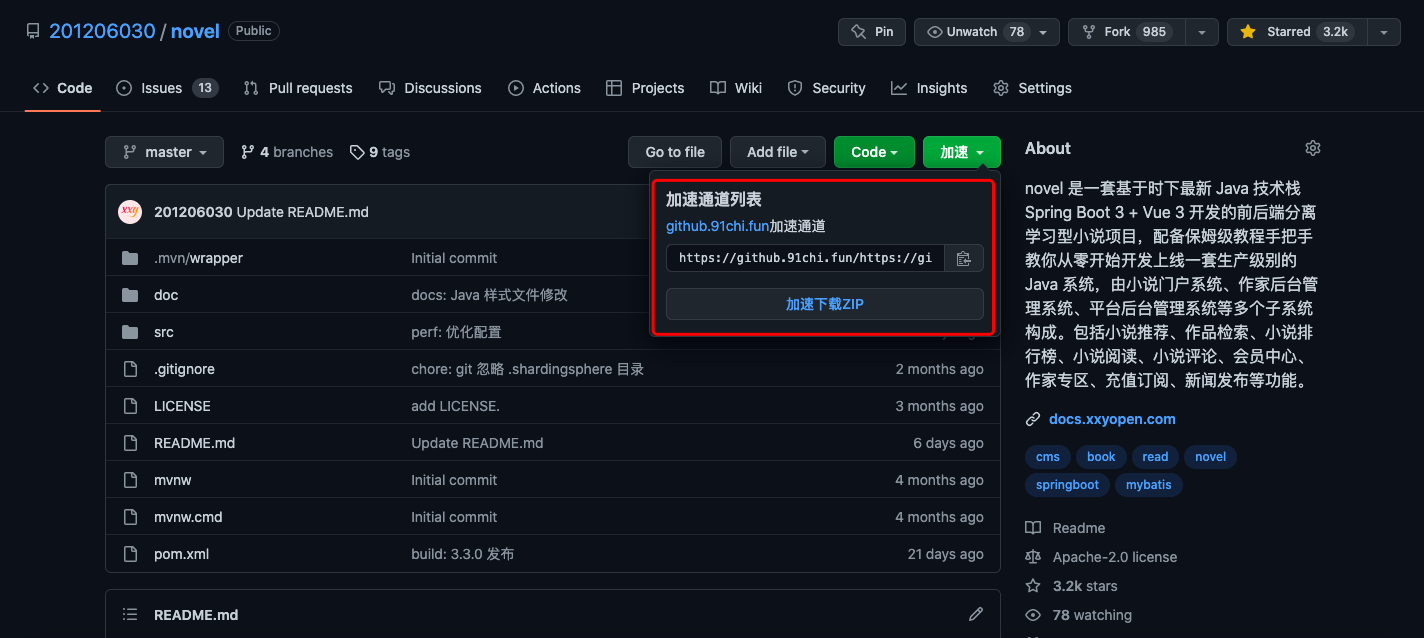
Task: Click the 加速下载ZIP button
Action: [x=825, y=304]
